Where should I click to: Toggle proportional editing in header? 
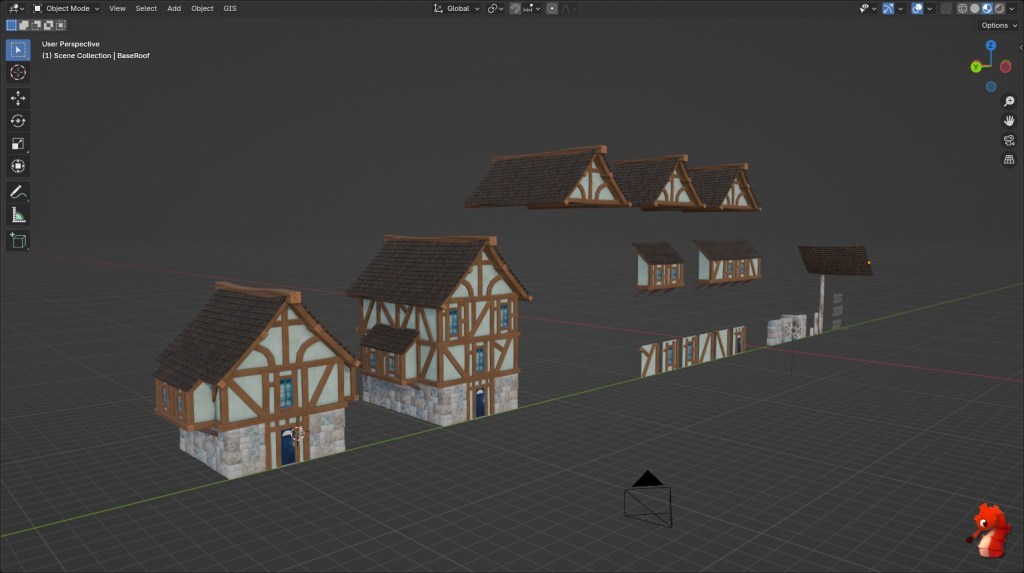click(x=552, y=8)
